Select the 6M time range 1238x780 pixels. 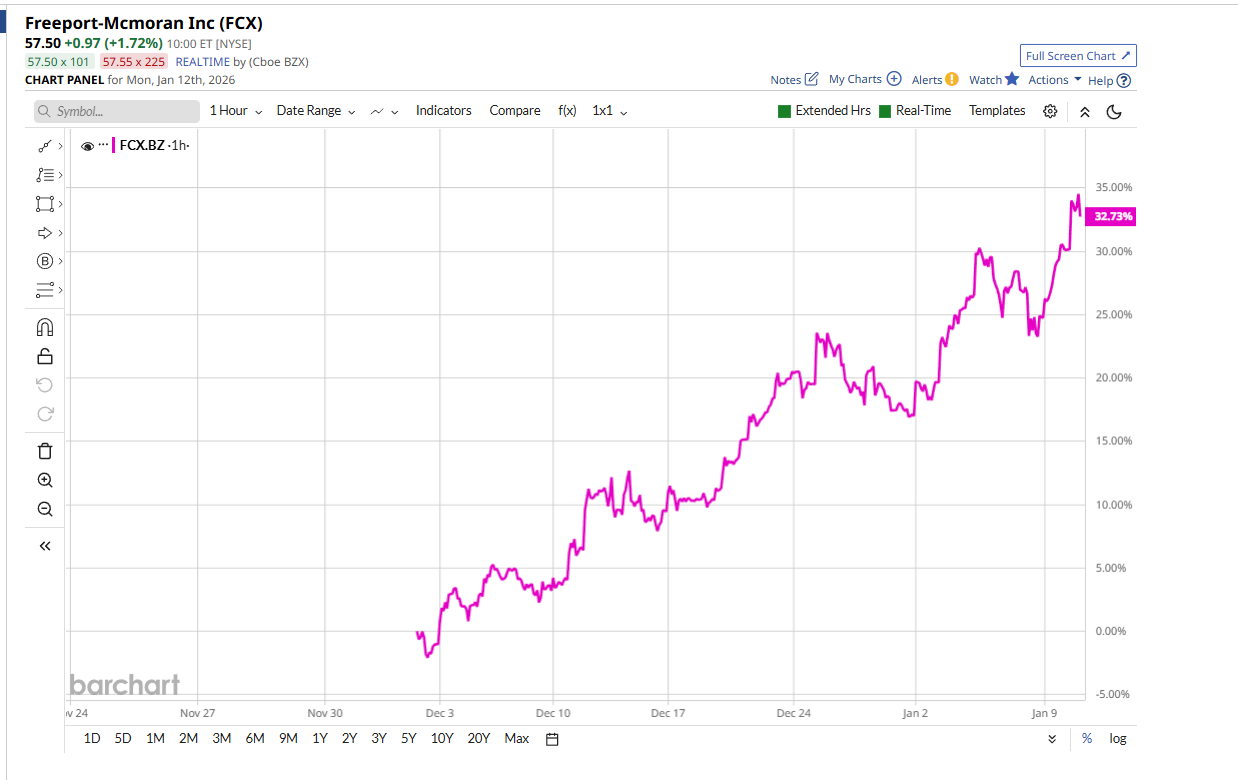pos(255,739)
